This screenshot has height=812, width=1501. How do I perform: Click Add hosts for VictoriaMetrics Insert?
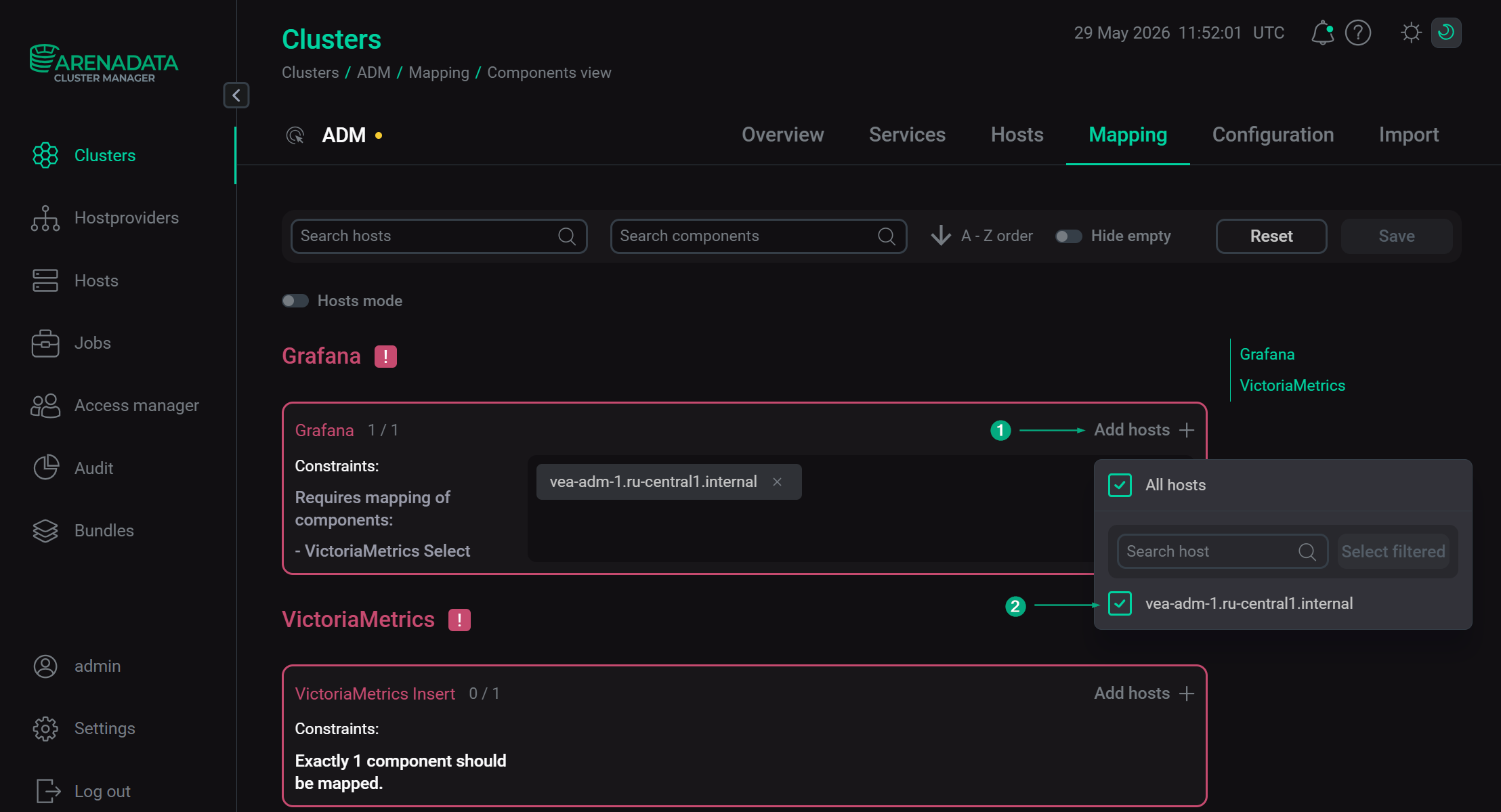coord(1144,693)
